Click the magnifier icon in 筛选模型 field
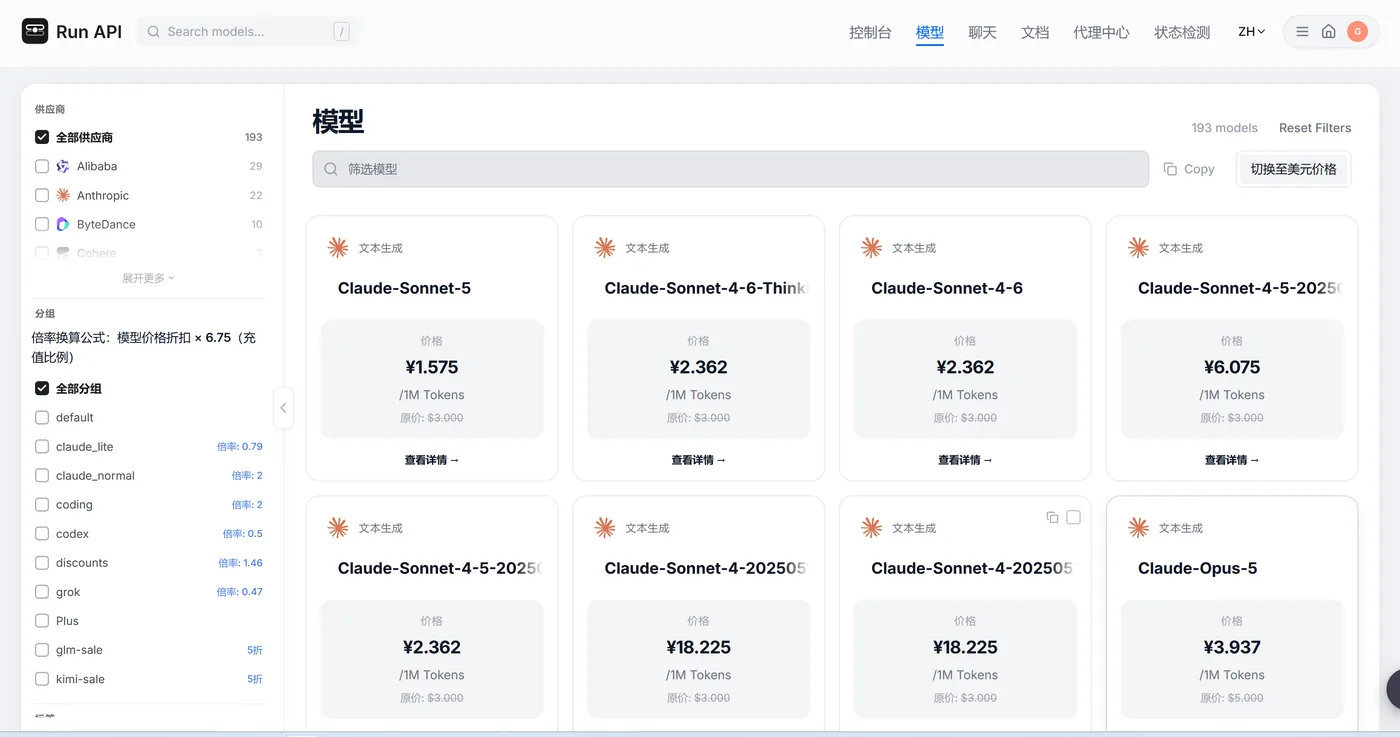Viewport: 1400px width, 737px height. tap(331, 169)
